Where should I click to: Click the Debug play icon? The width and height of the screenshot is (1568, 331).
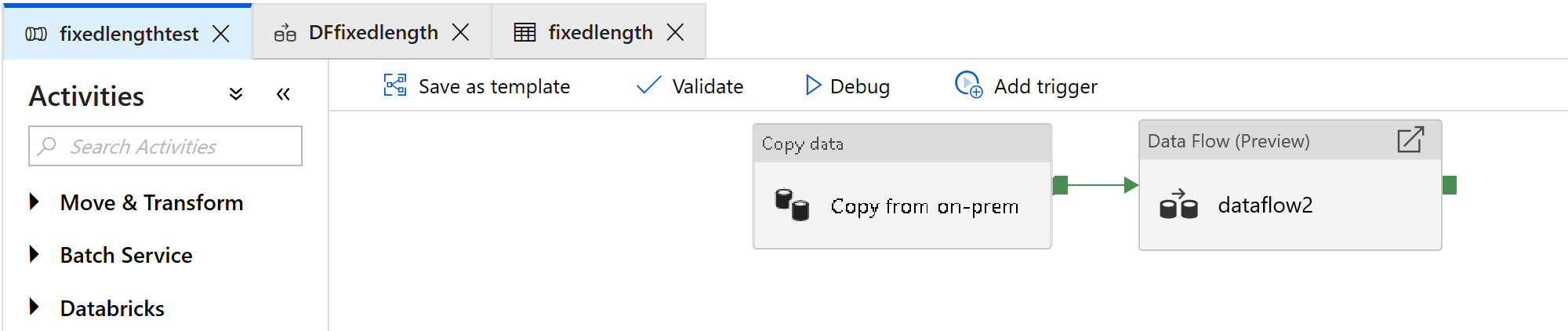tap(813, 85)
